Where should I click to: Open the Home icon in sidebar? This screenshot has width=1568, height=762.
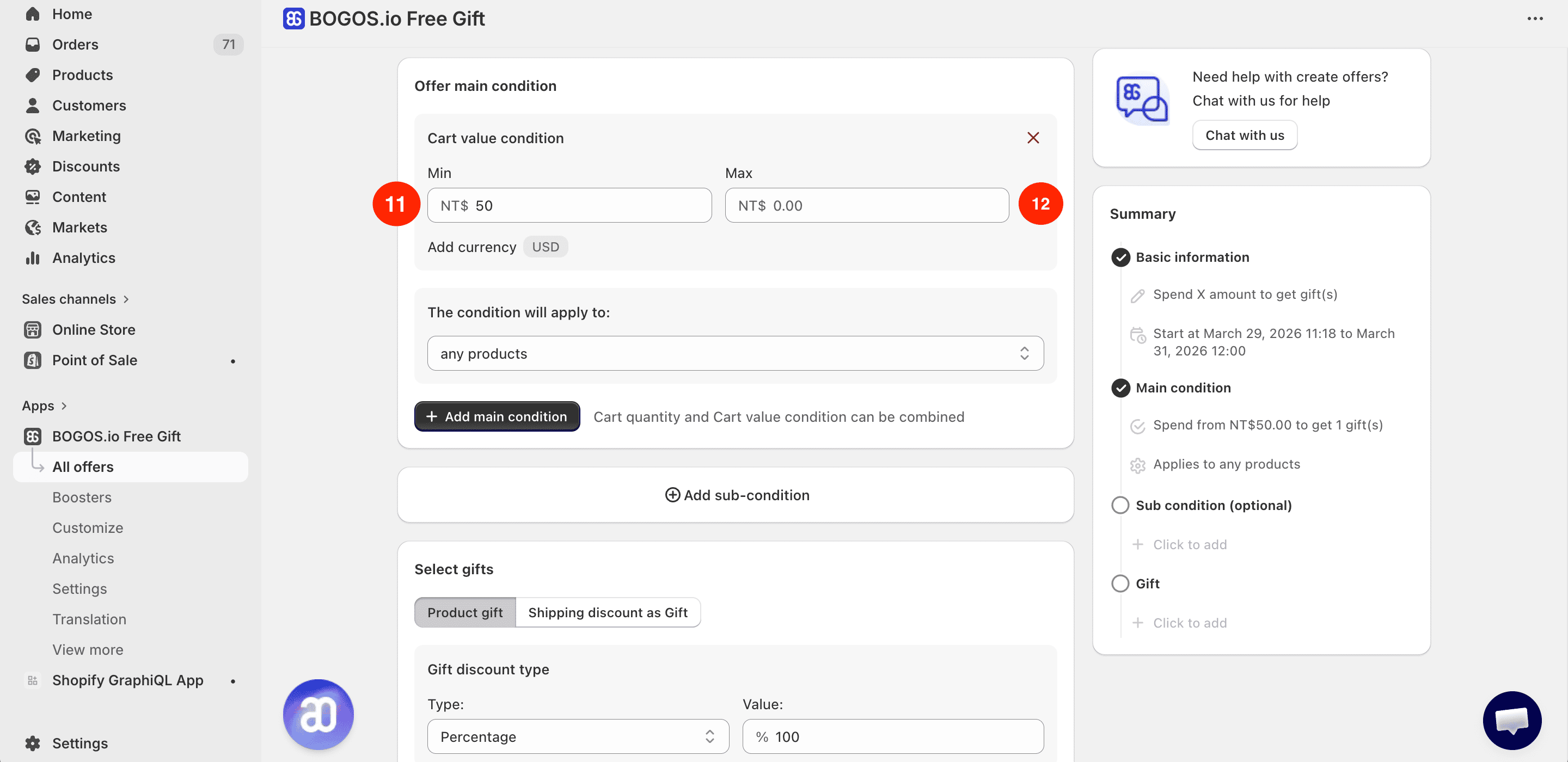click(32, 14)
